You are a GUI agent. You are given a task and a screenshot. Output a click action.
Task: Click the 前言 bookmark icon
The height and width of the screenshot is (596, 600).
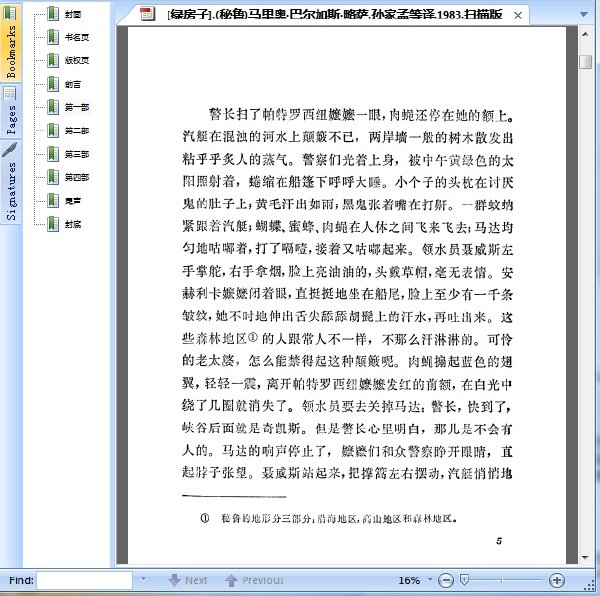coord(53,84)
